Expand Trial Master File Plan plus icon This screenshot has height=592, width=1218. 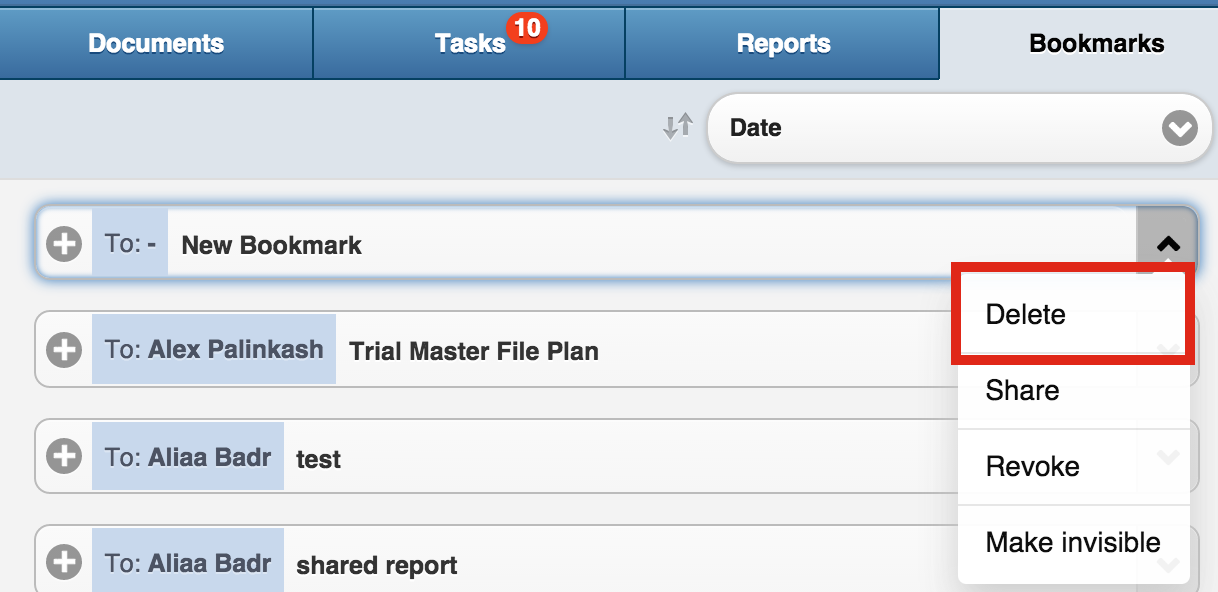[x=64, y=350]
